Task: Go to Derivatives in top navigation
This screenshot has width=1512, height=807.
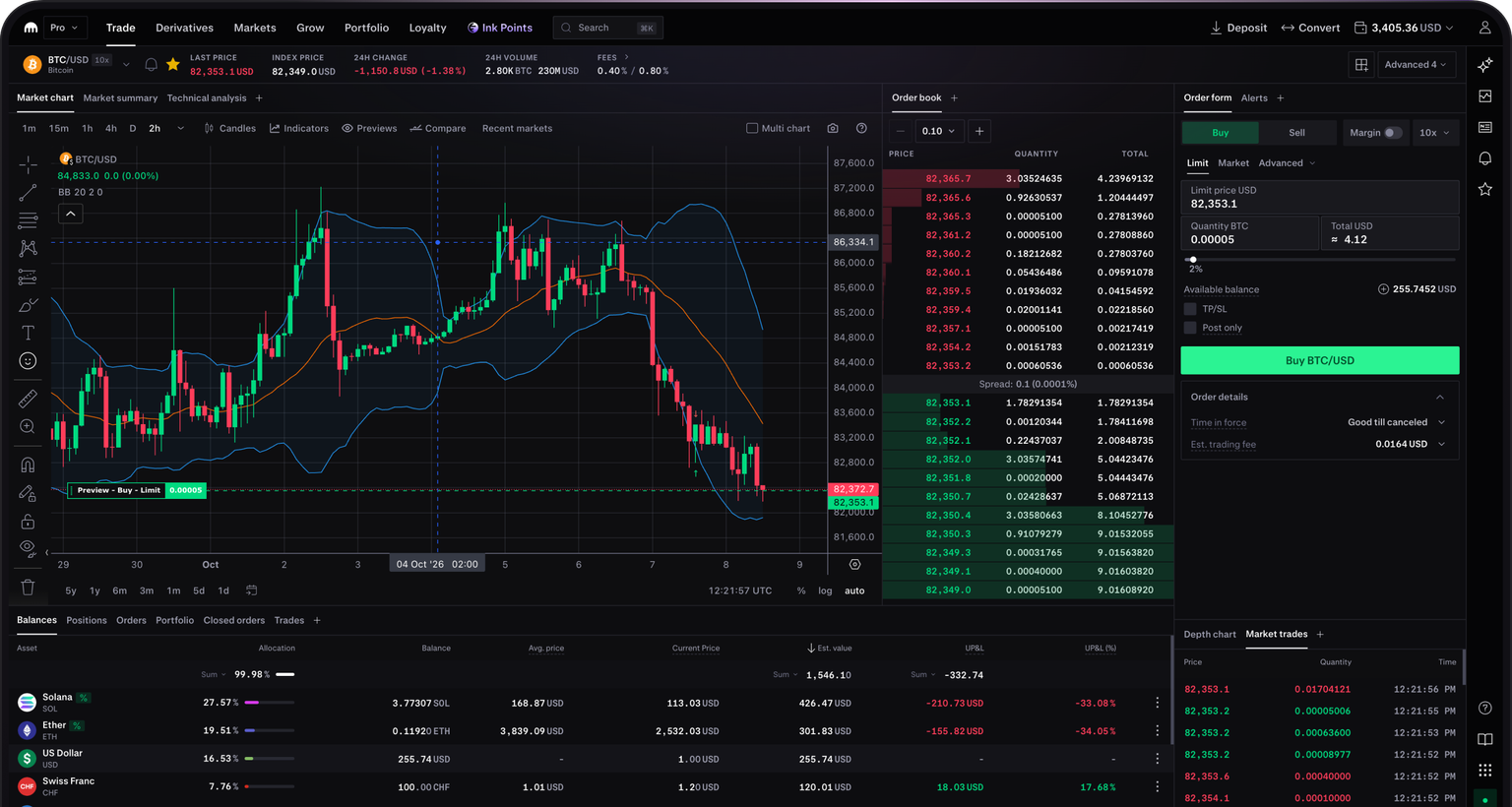Action: [184, 28]
